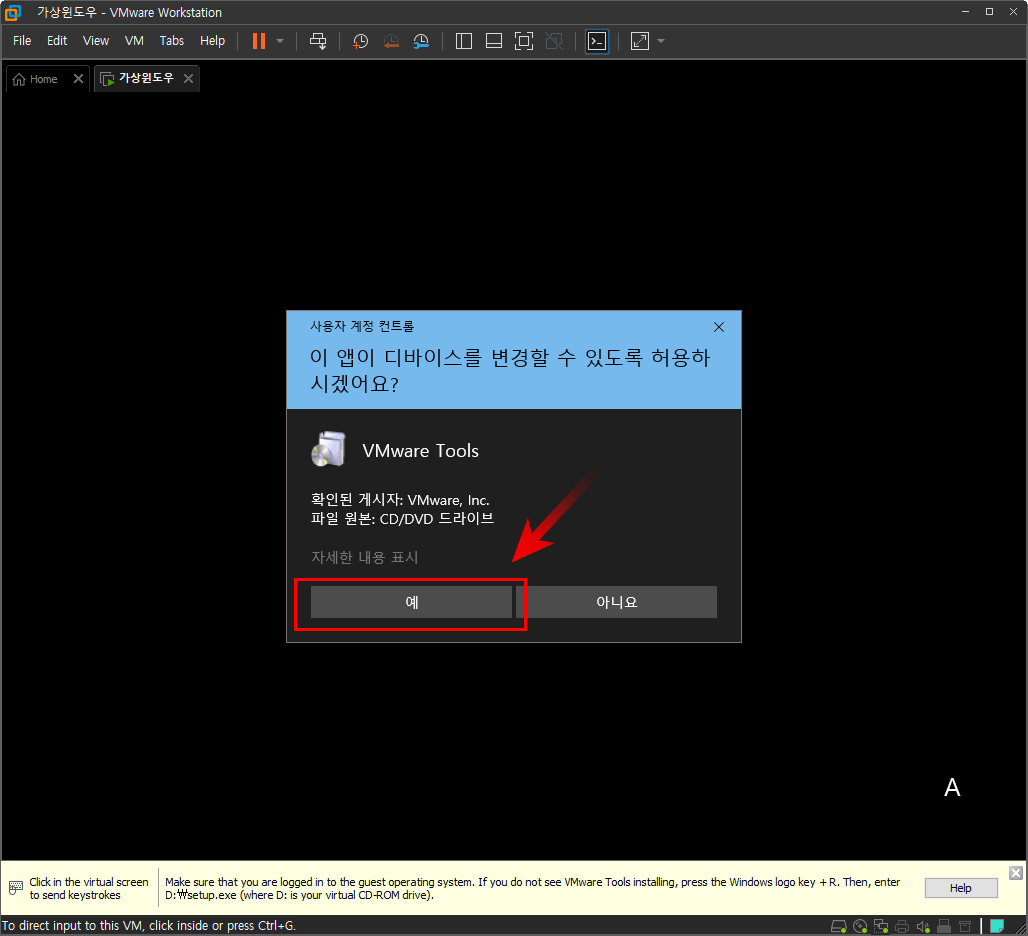Open the Tabs menu
Image resolution: width=1028 pixels, height=936 pixels.
tap(172, 41)
